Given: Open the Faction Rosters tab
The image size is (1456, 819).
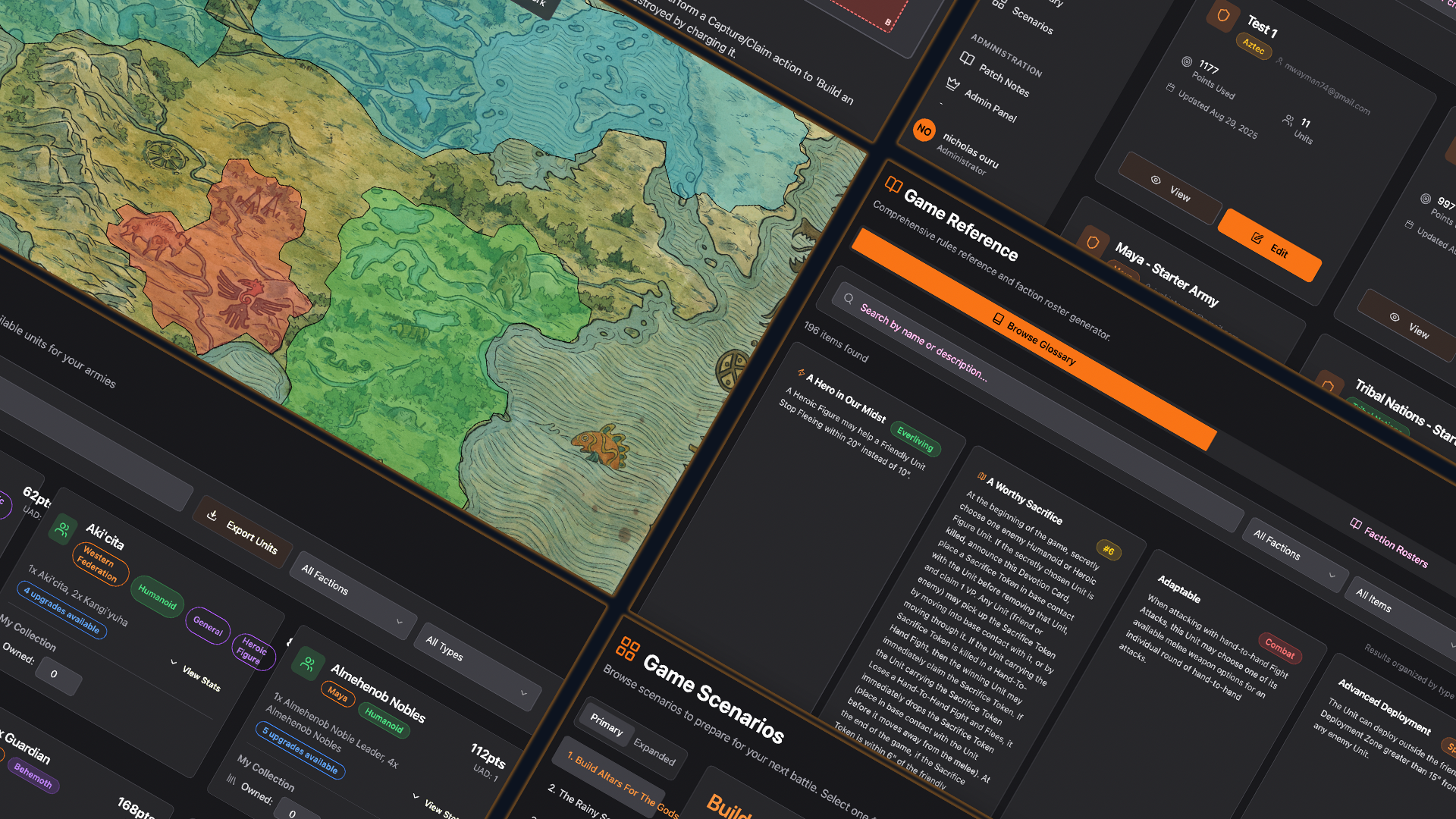Looking at the screenshot, I should [x=1389, y=542].
